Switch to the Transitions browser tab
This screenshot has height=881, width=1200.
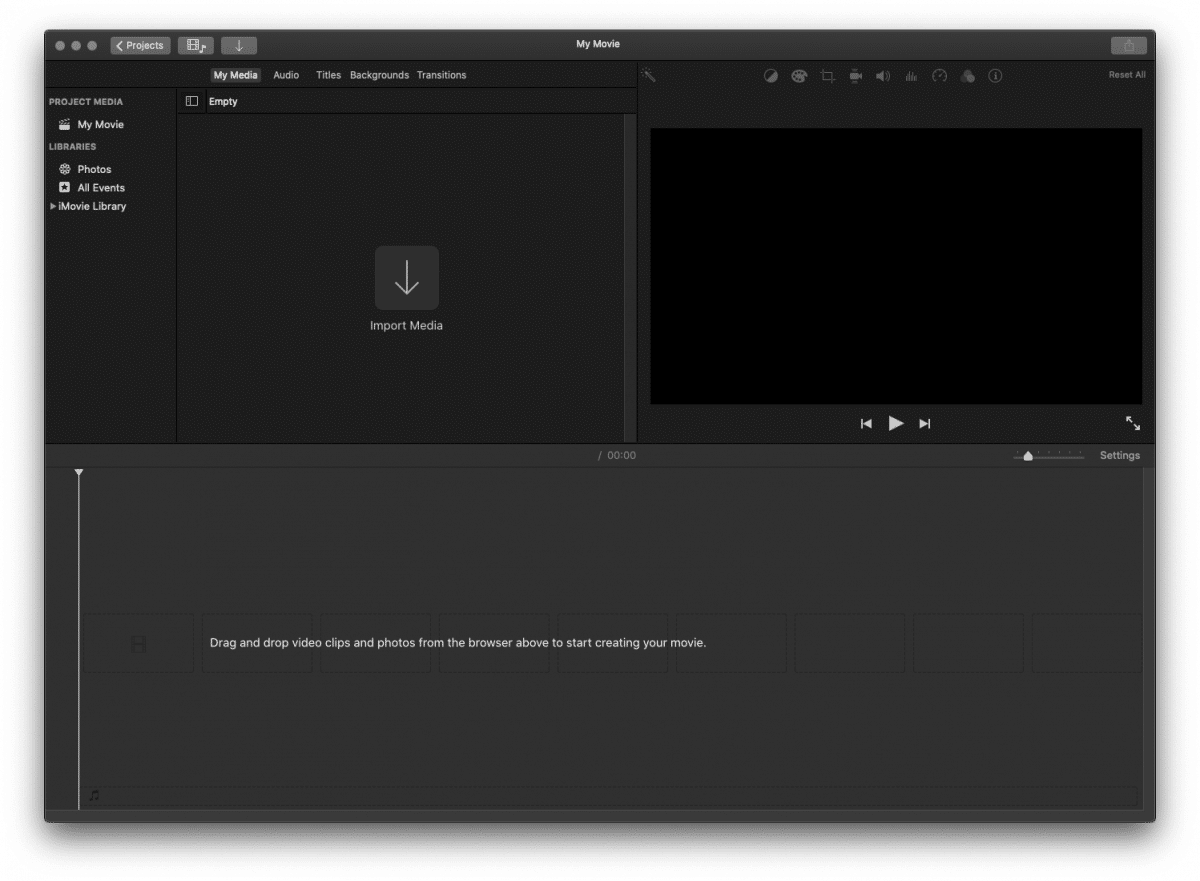point(442,74)
